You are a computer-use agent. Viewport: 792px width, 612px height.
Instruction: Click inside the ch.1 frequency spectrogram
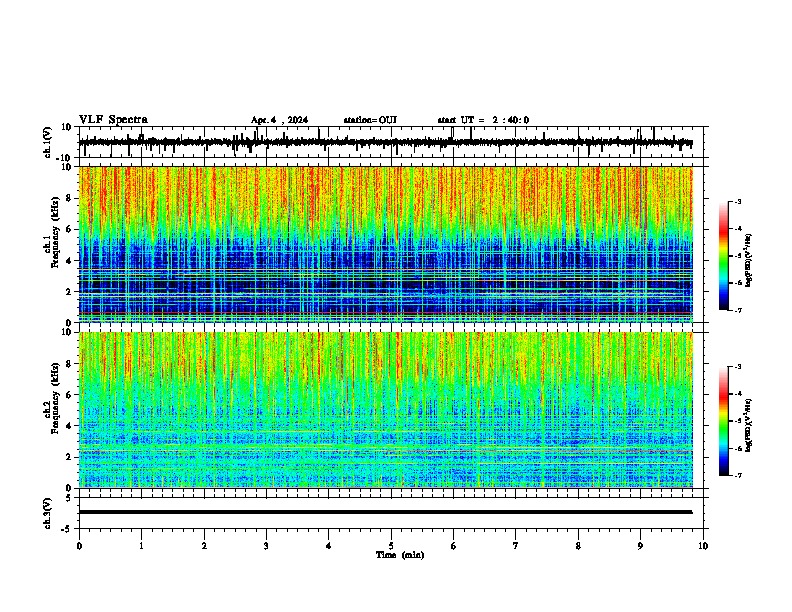tap(386, 244)
